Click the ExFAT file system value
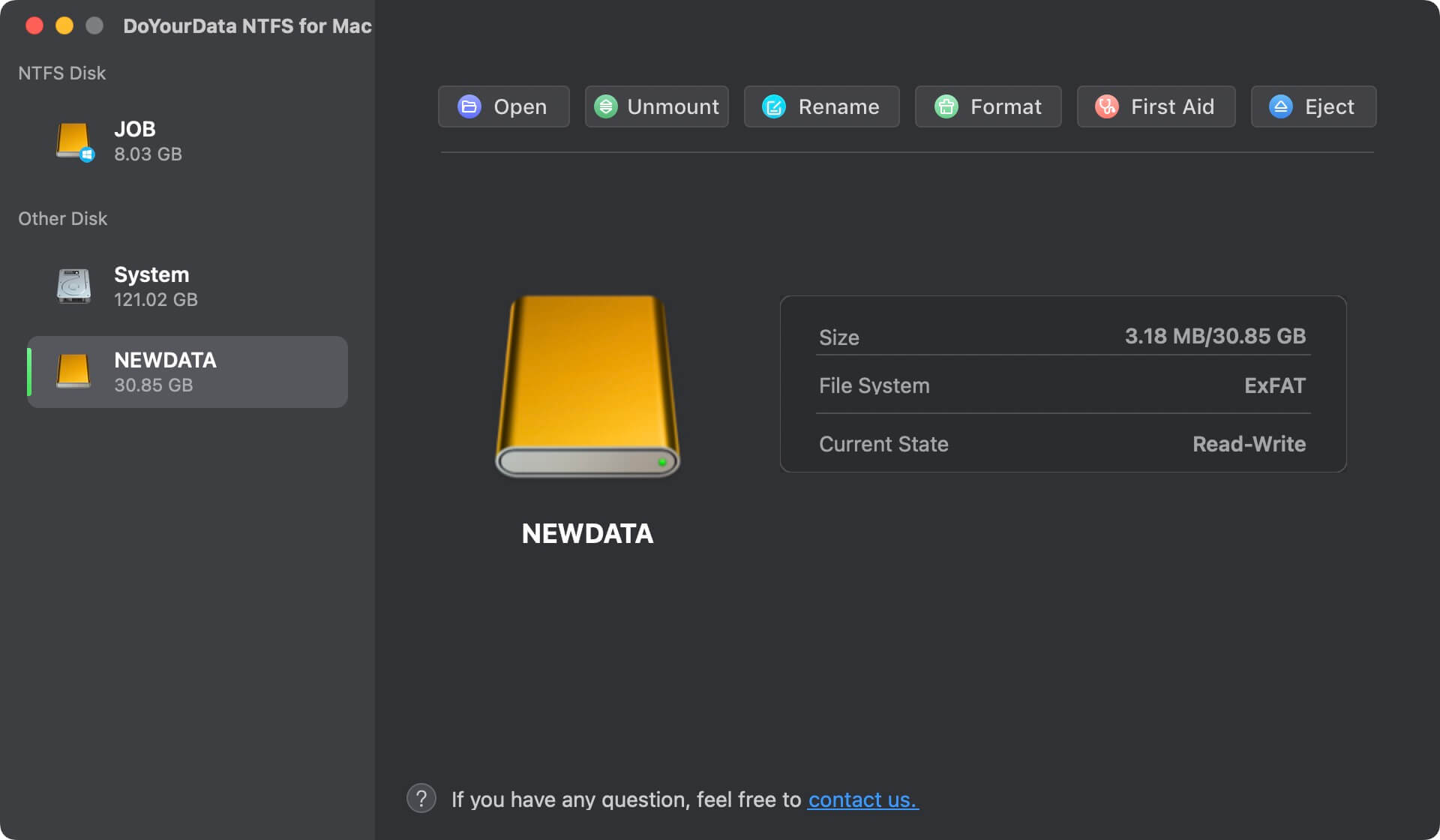 pos(1275,385)
